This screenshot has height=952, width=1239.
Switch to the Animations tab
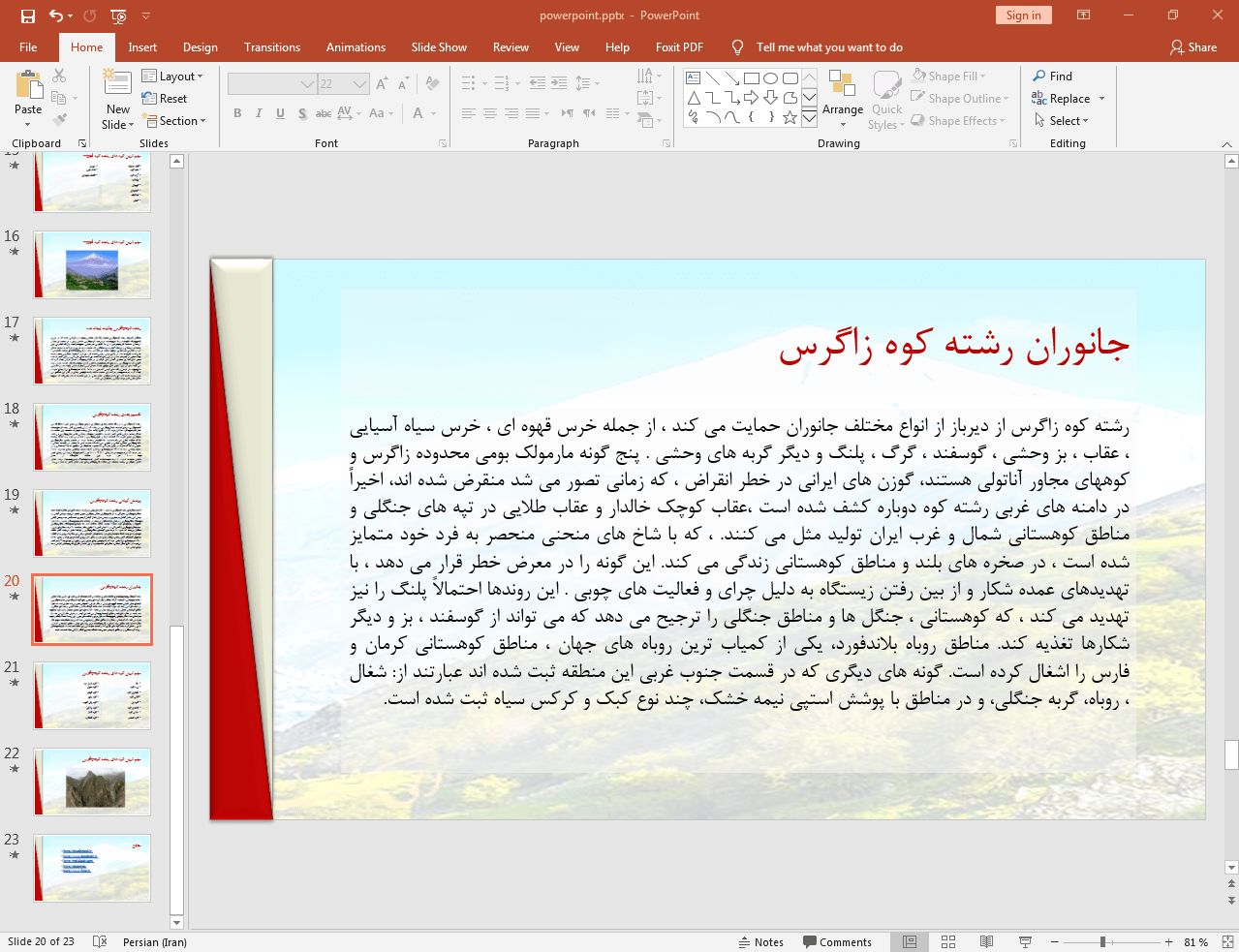(x=356, y=46)
